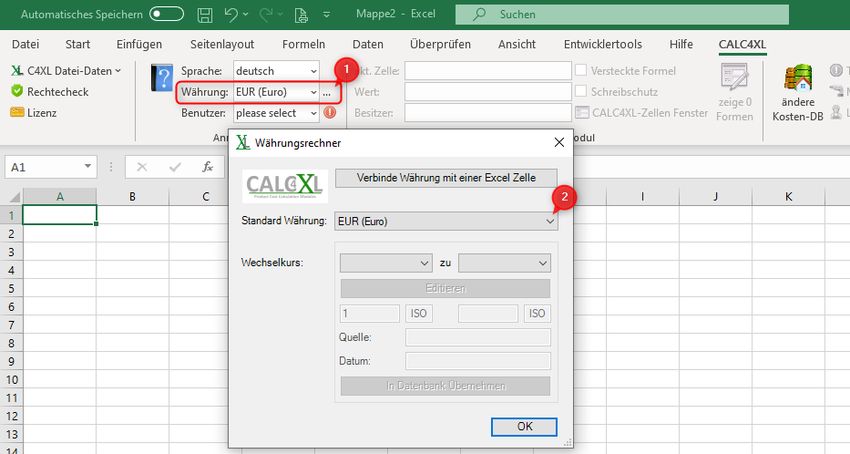The height and width of the screenshot is (454, 850).
Task: Click the insert function fx icon
Action: click(x=208, y=167)
